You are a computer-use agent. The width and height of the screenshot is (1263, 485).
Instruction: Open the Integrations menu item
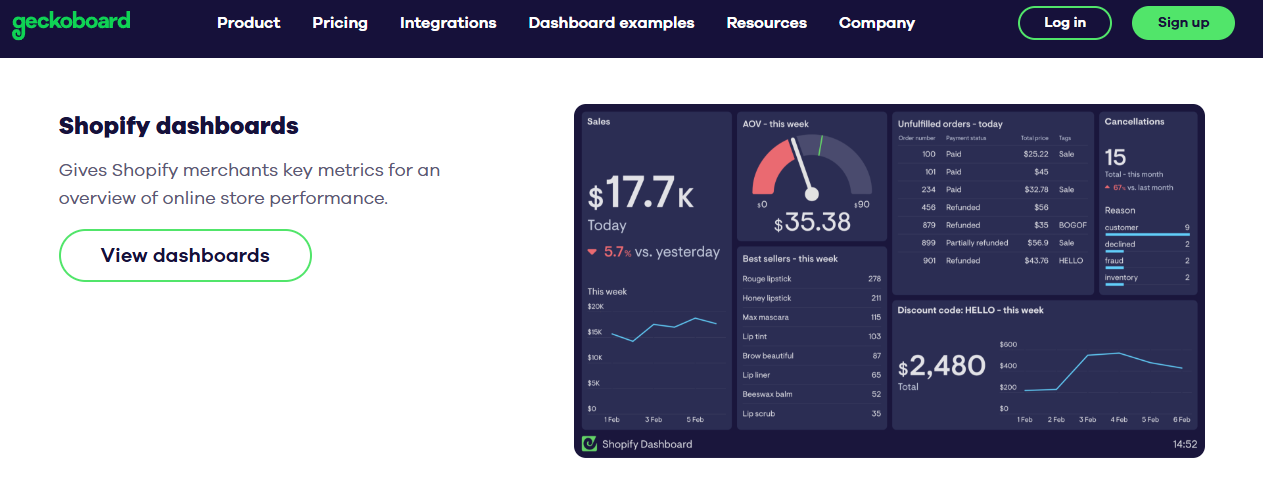click(448, 22)
